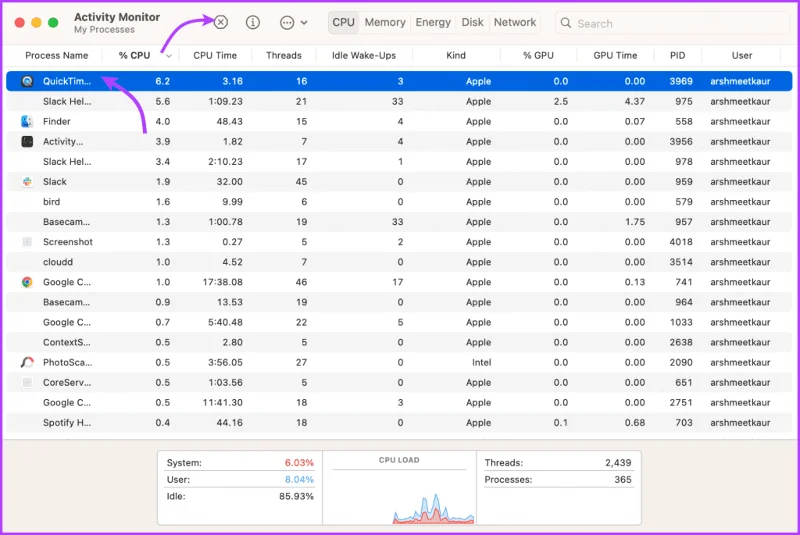Click the Google Chrome icon in row 741
This screenshot has height=535, width=800.
pos(27,282)
